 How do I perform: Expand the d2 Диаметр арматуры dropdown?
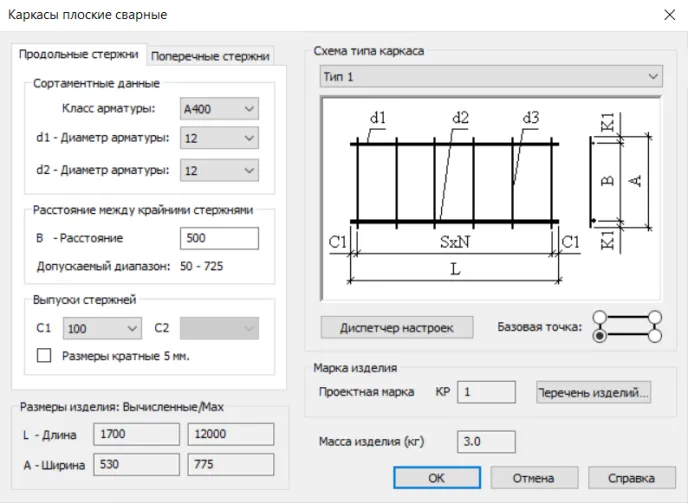(219, 171)
